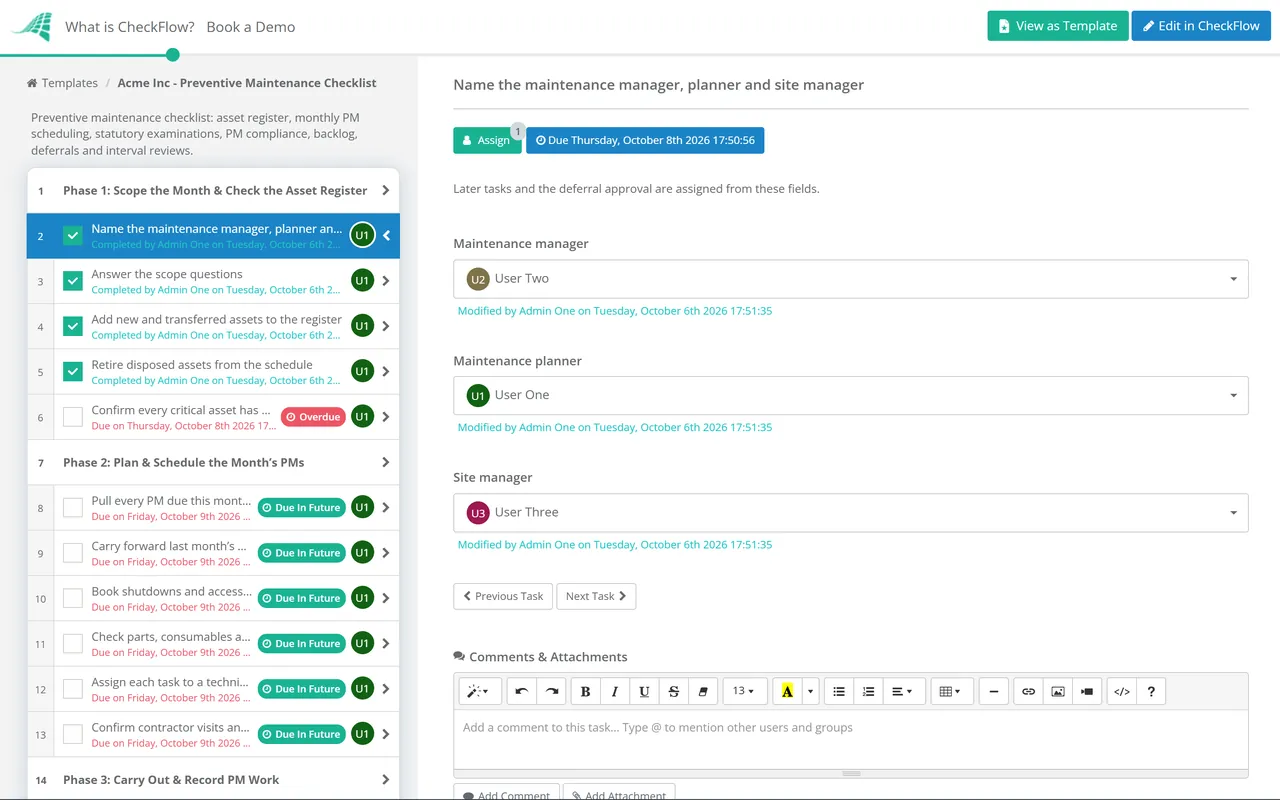Check Book shutdowns and access task
Image resolution: width=1280 pixels, height=800 pixels.
pos(73,598)
